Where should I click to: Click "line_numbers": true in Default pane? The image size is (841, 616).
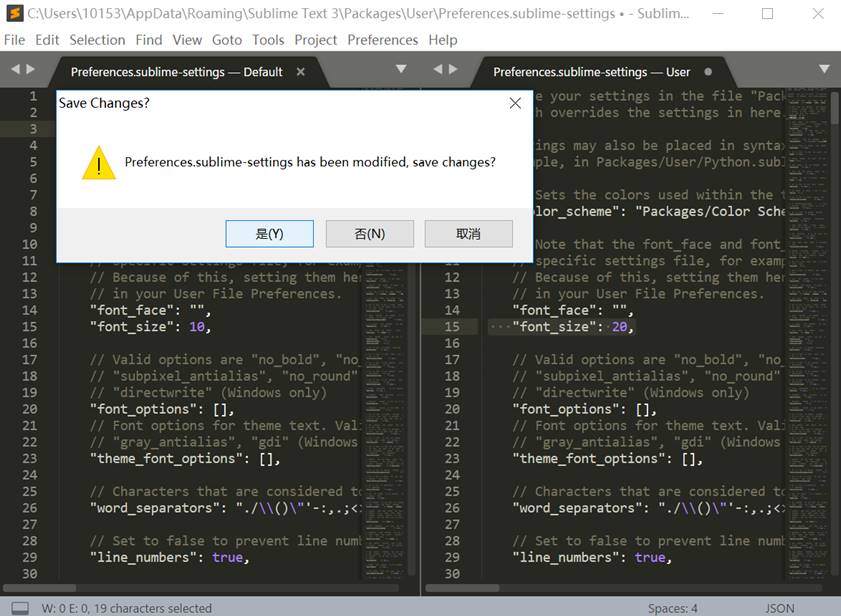(169, 557)
